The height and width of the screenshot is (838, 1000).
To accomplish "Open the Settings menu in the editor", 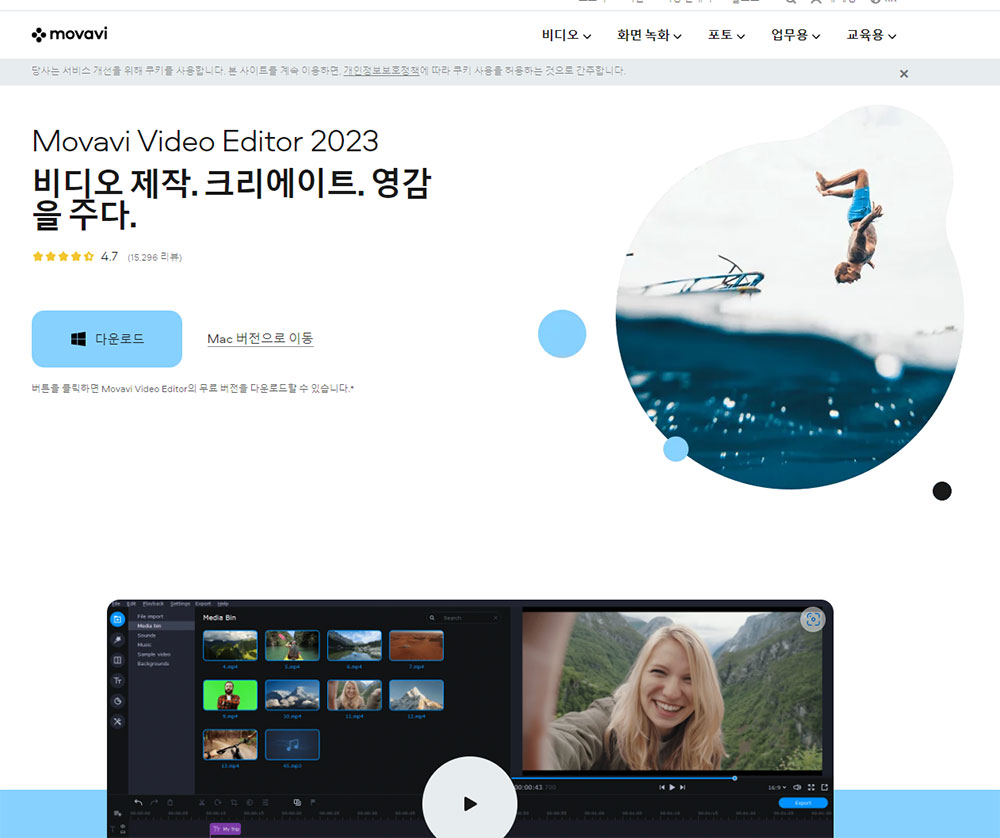I will tap(180, 603).
